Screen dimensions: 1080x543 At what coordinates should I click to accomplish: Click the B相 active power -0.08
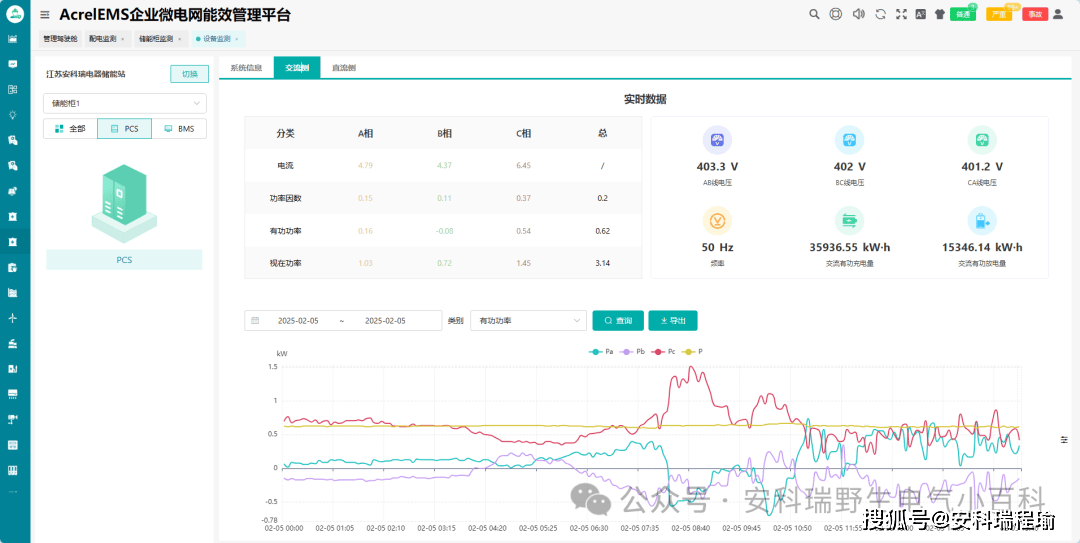tap(444, 231)
